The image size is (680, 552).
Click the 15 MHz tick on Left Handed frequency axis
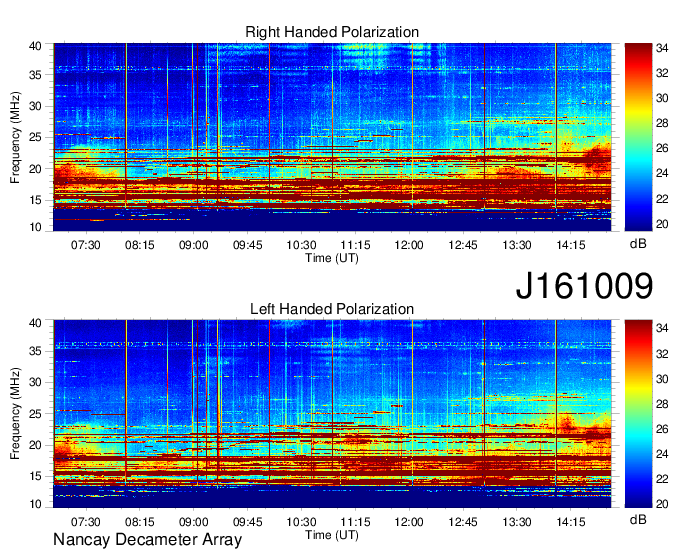point(36,477)
